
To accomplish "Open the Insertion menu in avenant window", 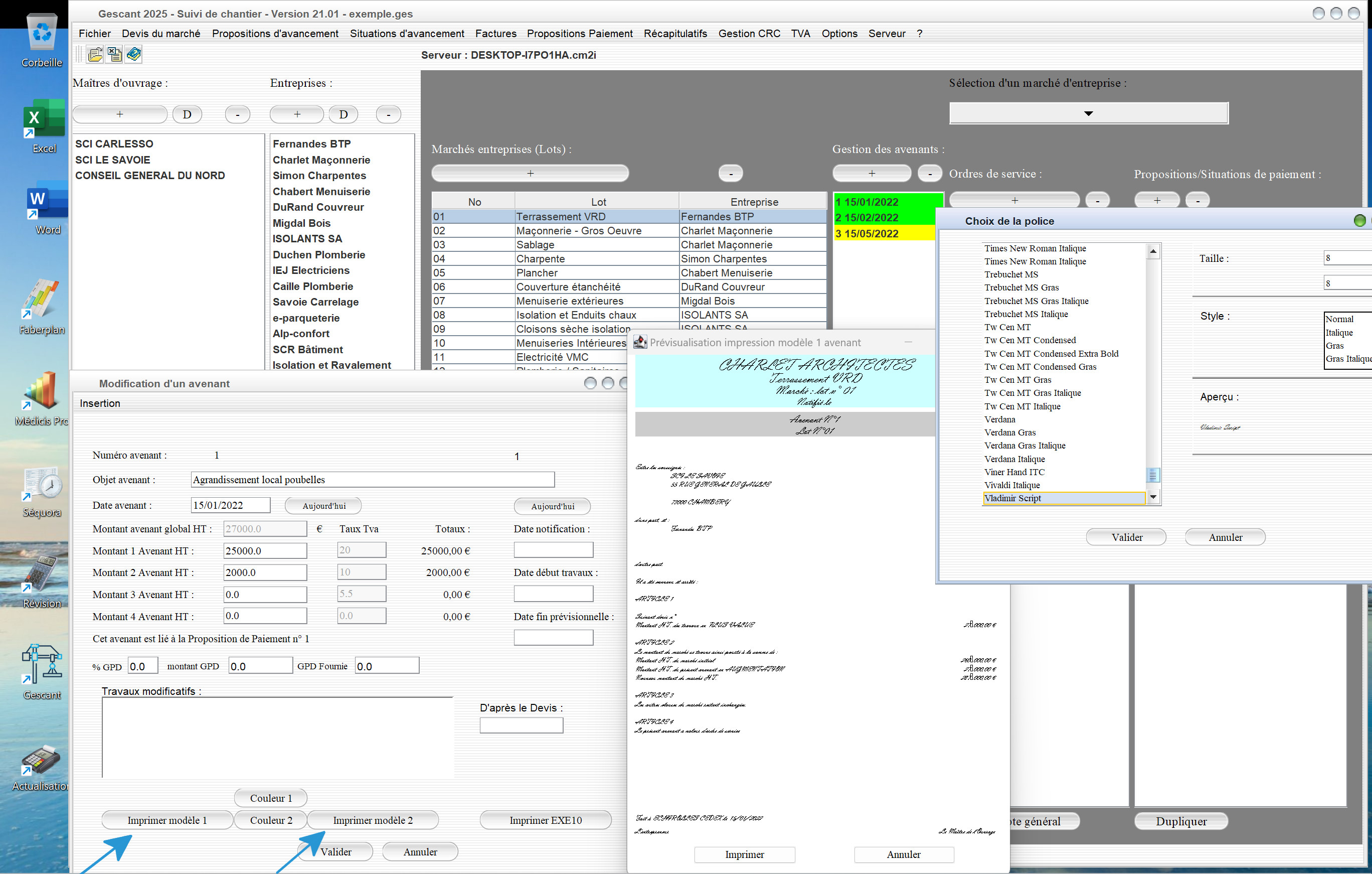I will tap(100, 403).
